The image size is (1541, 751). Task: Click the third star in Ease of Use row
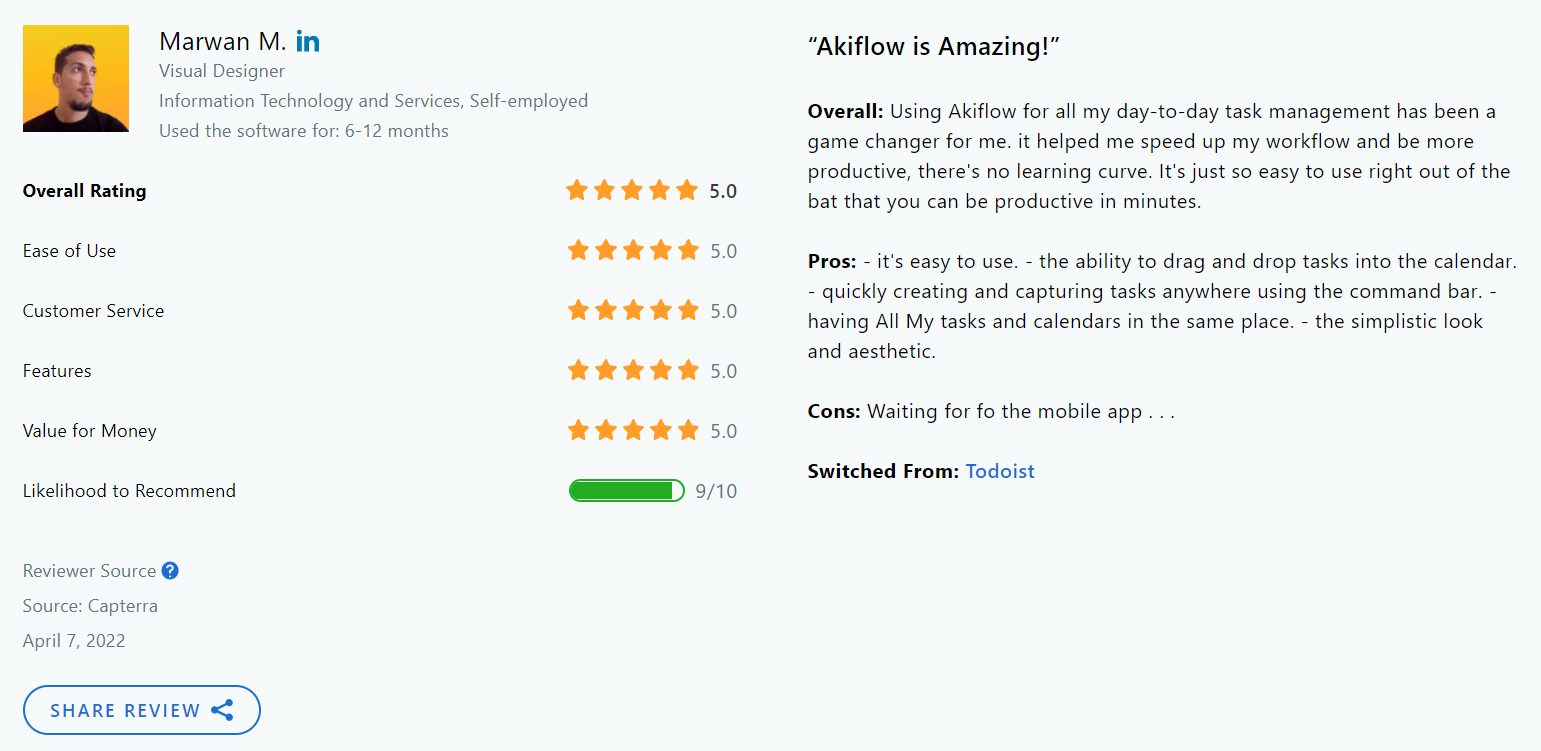click(x=632, y=250)
